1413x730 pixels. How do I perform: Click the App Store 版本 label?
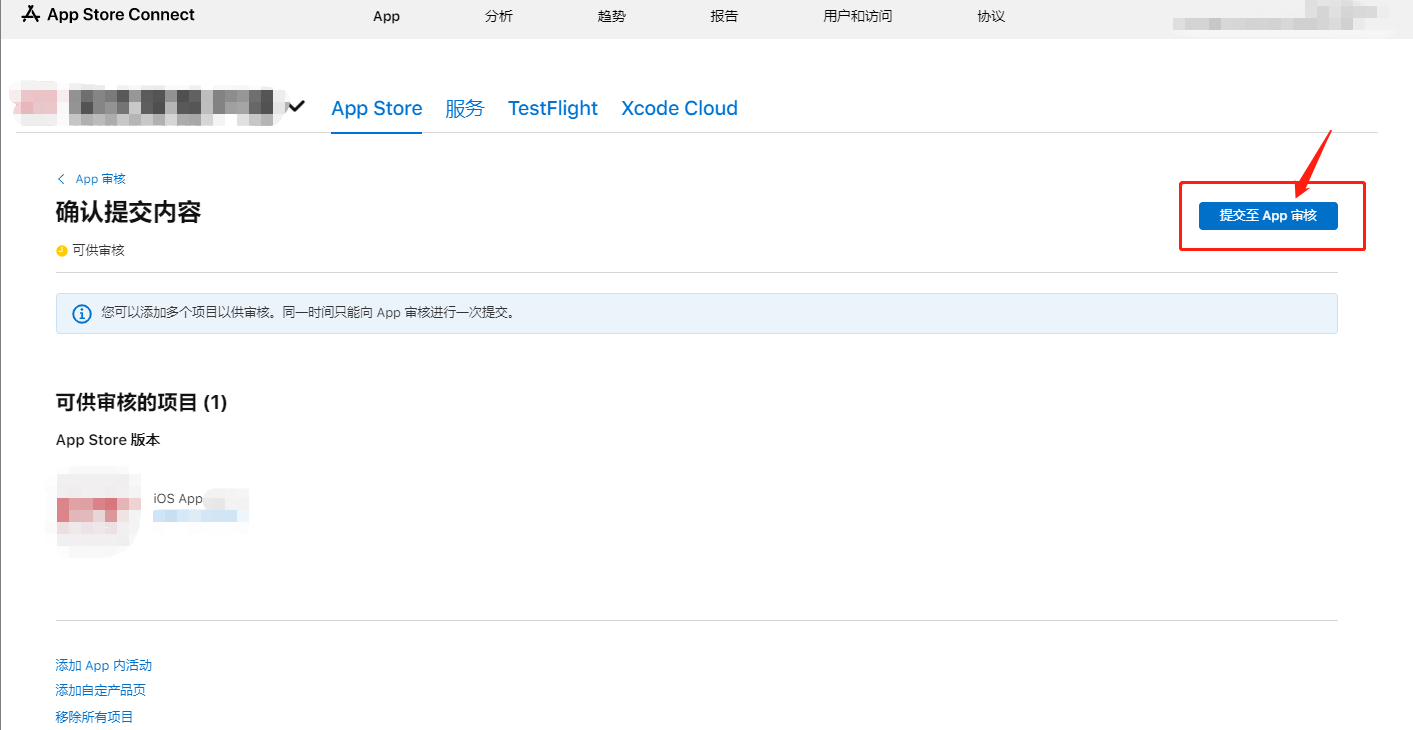108,440
